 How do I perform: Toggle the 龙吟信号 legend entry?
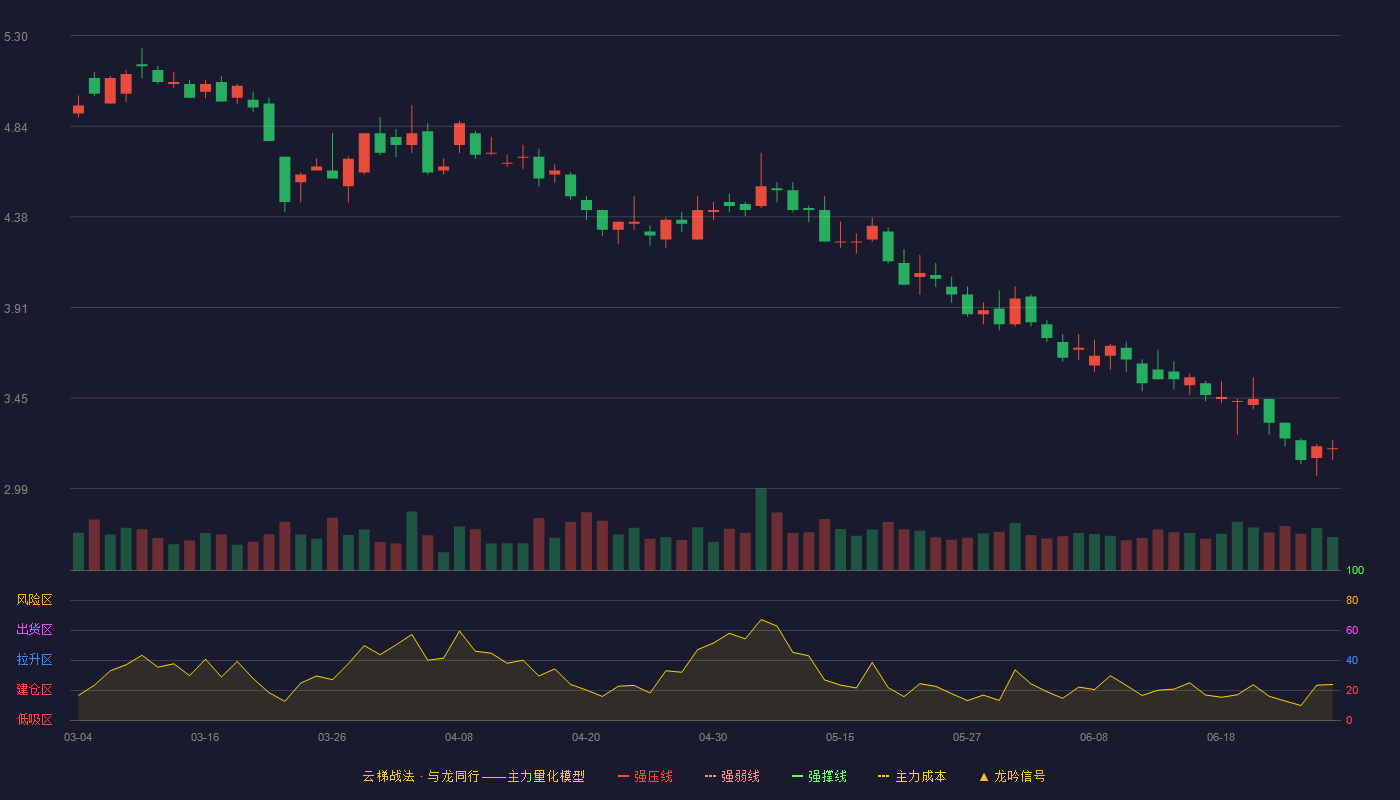(1012, 776)
